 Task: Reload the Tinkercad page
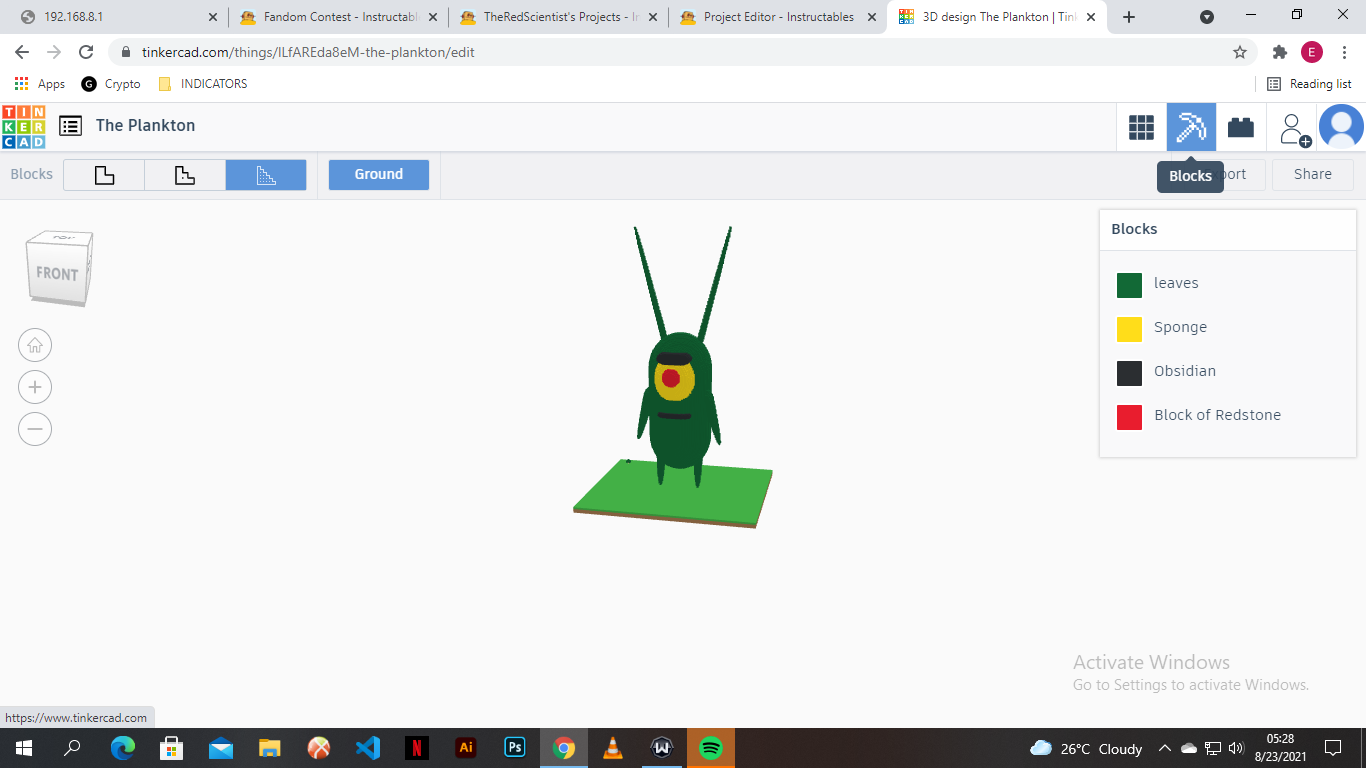coord(86,52)
